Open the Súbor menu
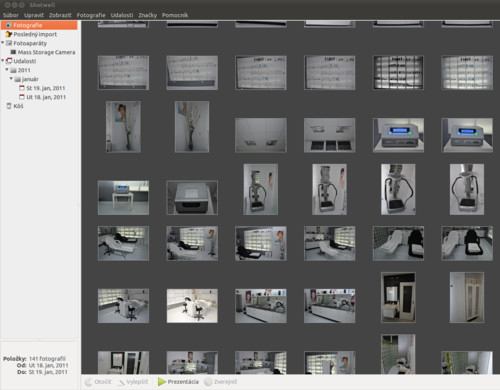The image size is (500, 390). [x=11, y=15]
